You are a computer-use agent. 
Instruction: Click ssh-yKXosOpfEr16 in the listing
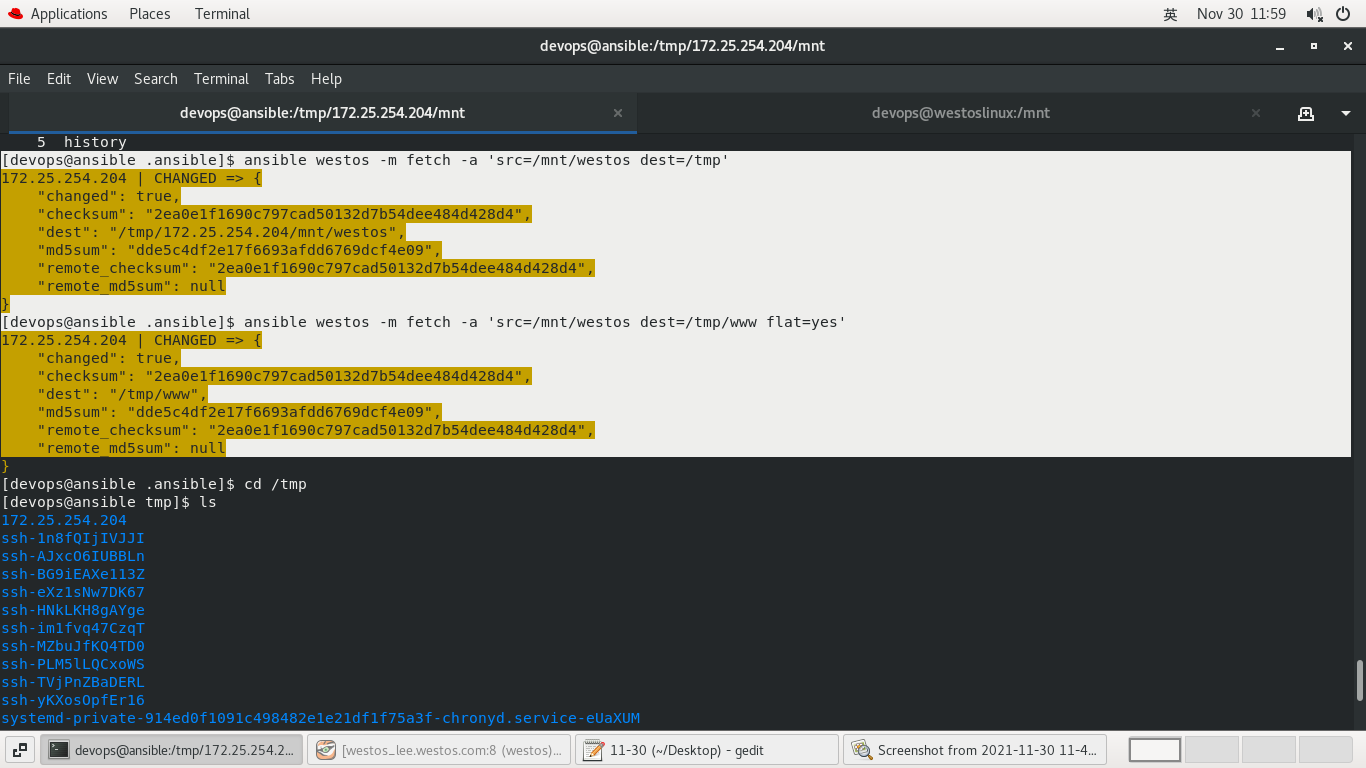[x=73, y=700]
